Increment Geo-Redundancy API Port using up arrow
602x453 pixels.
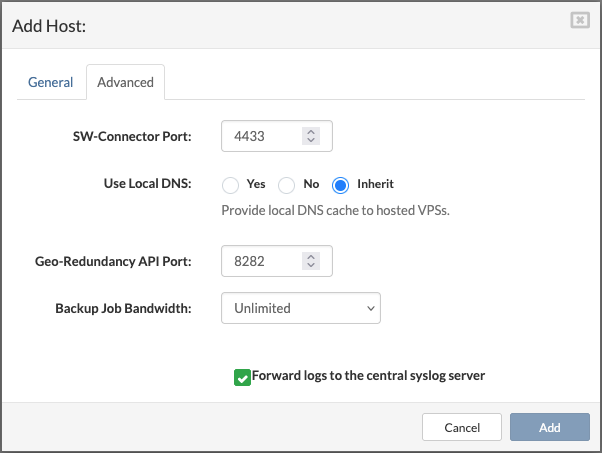pyautogui.click(x=311, y=256)
